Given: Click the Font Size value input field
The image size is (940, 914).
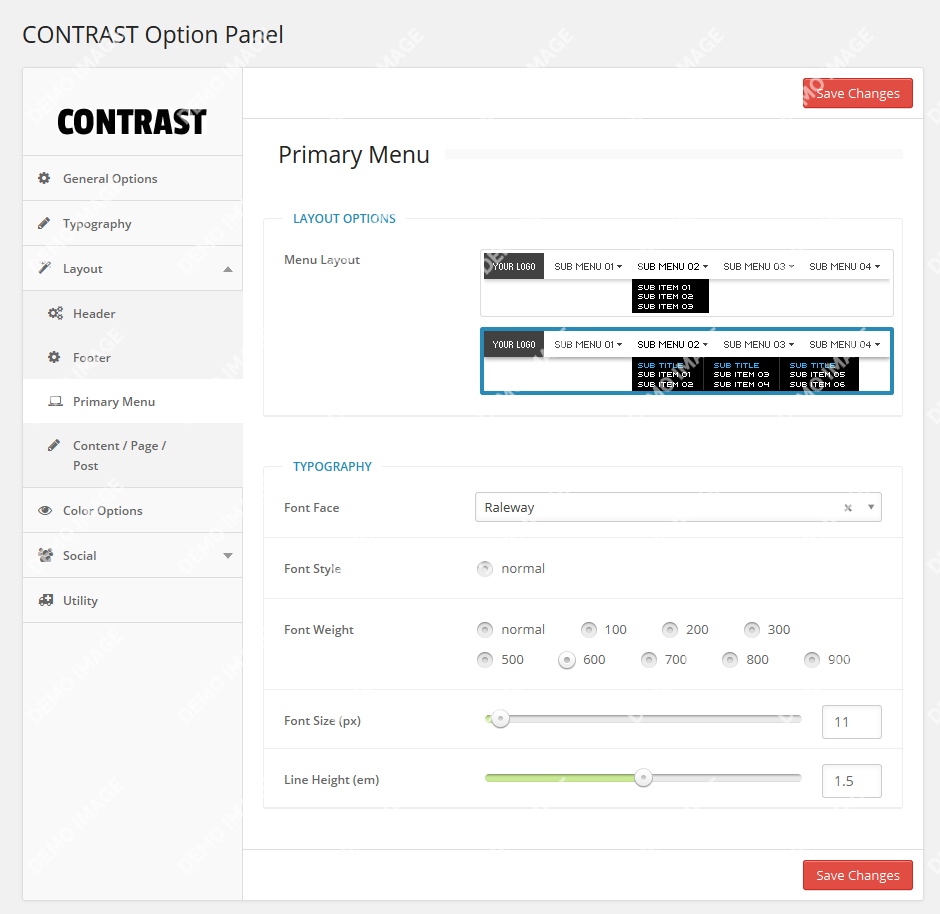Looking at the screenshot, I should tap(851, 721).
